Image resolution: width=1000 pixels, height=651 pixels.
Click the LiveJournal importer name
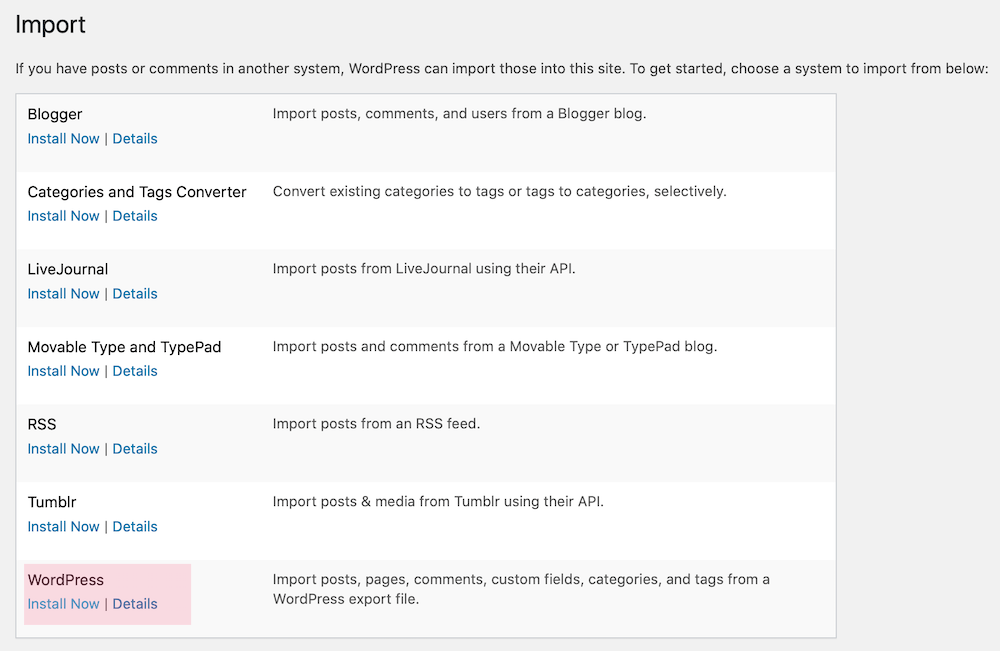[68, 270]
